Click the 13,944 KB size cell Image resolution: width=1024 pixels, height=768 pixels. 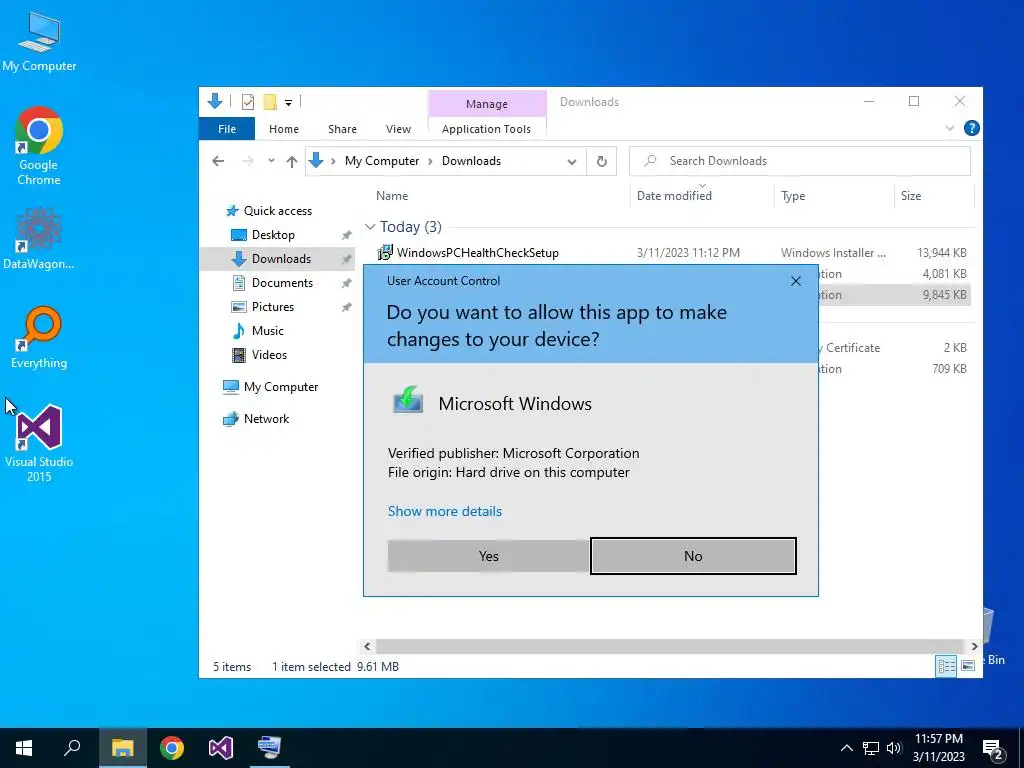(x=941, y=253)
